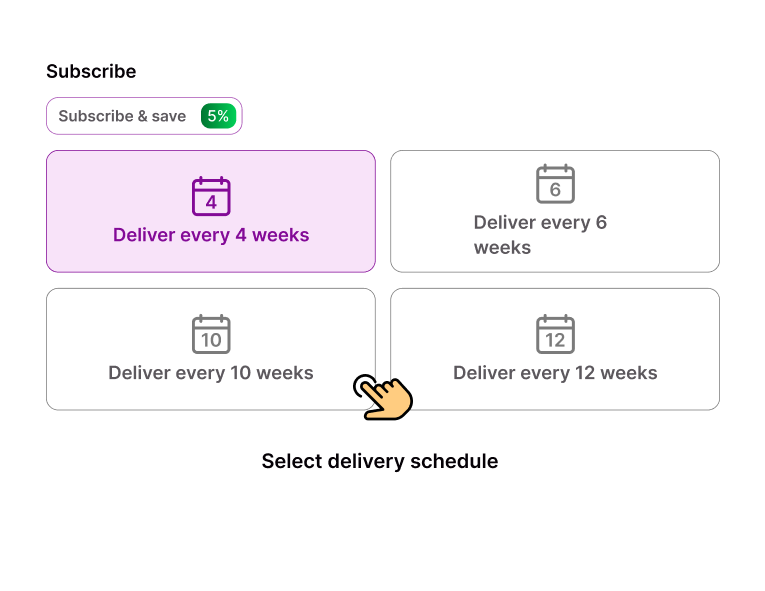Click the "Subscribe & save" text
Image resolution: width=765 pixels, height=591 pixels.
pyautogui.click(x=122, y=116)
